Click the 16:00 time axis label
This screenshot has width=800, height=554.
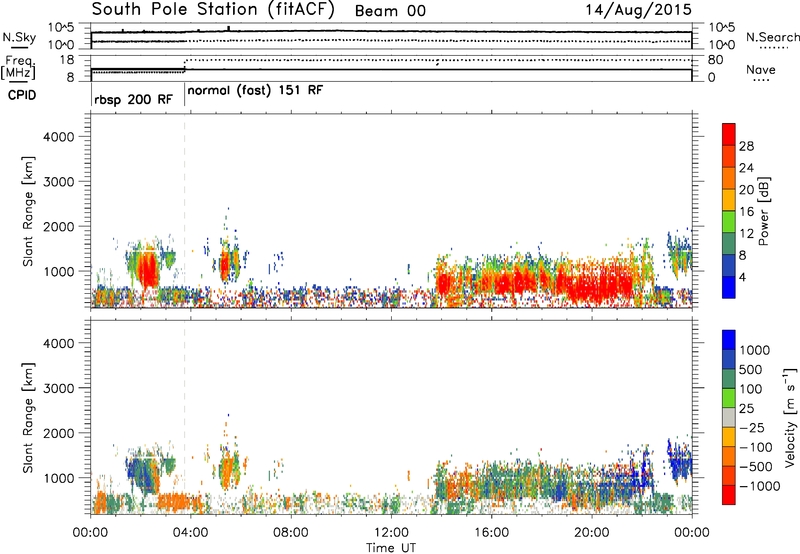(x=491, y=533)
